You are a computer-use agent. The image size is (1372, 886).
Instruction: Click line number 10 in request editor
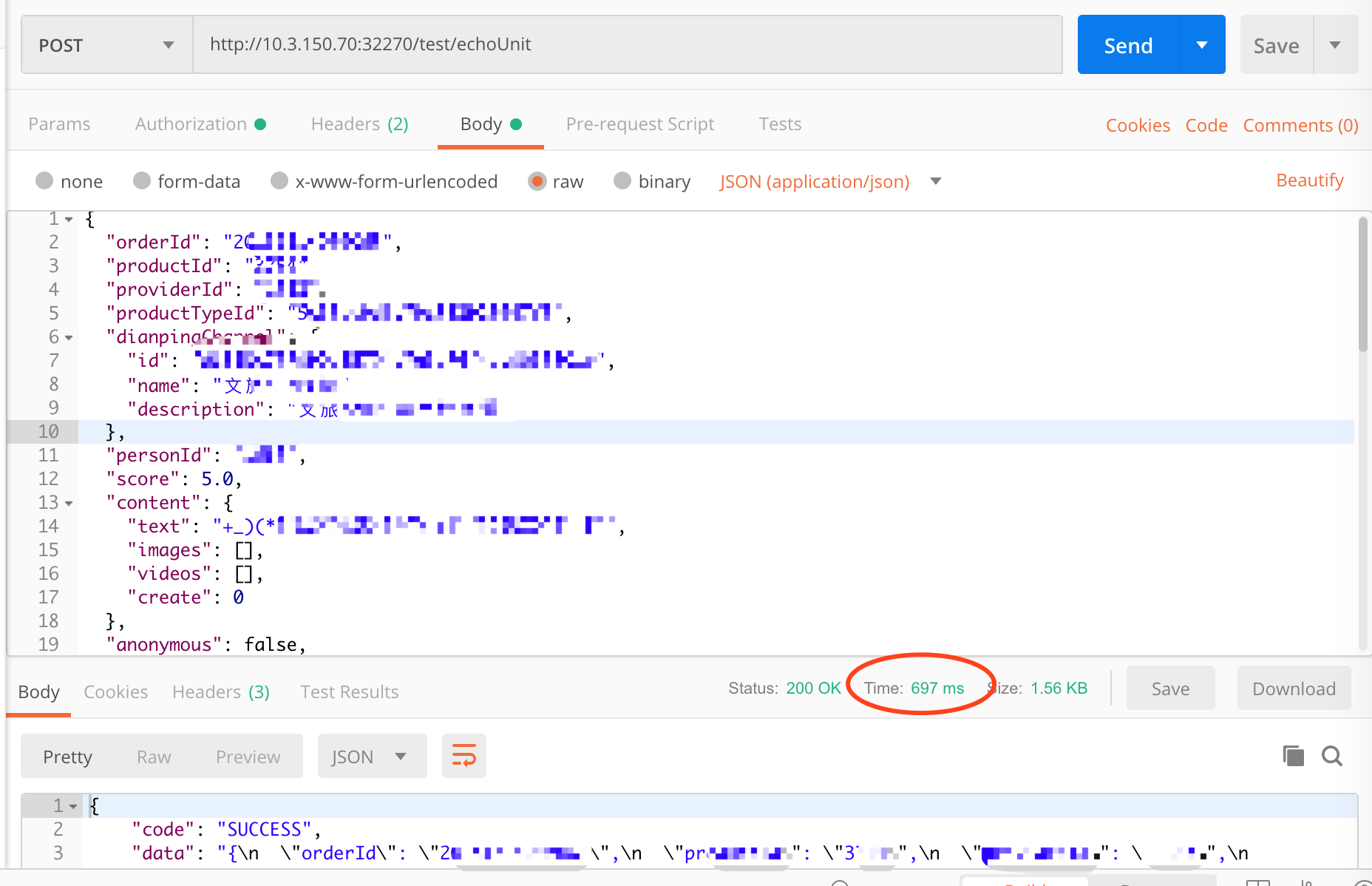[x=48, y=431]
